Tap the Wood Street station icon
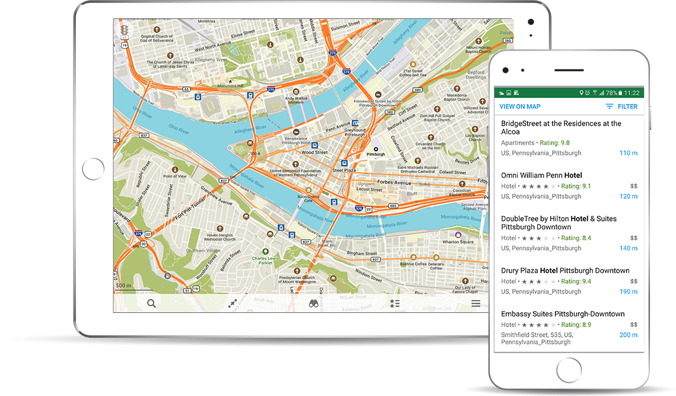Screen dimensions: 676x396 point(315,146)
